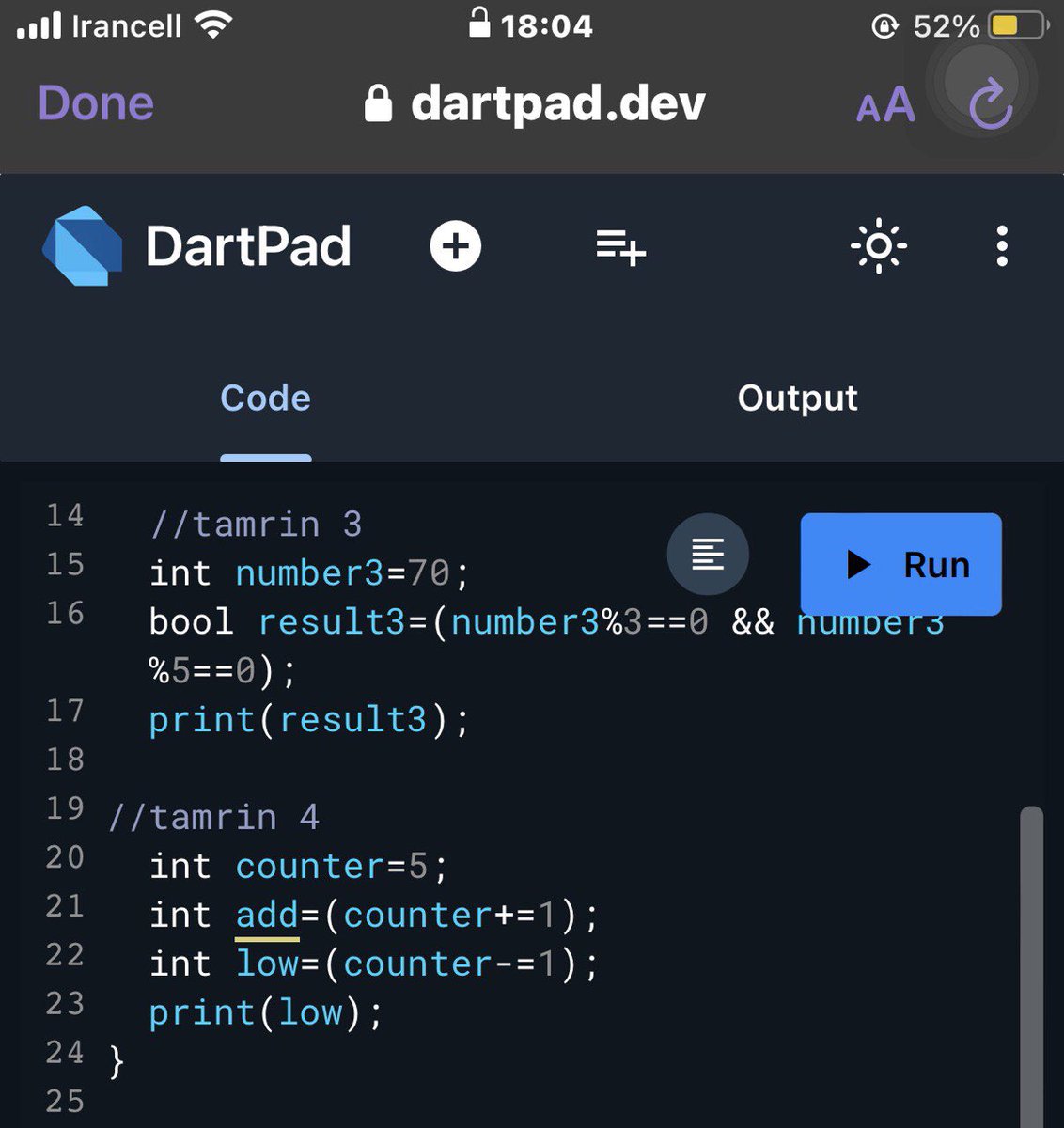Toggle light mode with the sun icon
The image size is (1064, 1128).
coord(878,246)
